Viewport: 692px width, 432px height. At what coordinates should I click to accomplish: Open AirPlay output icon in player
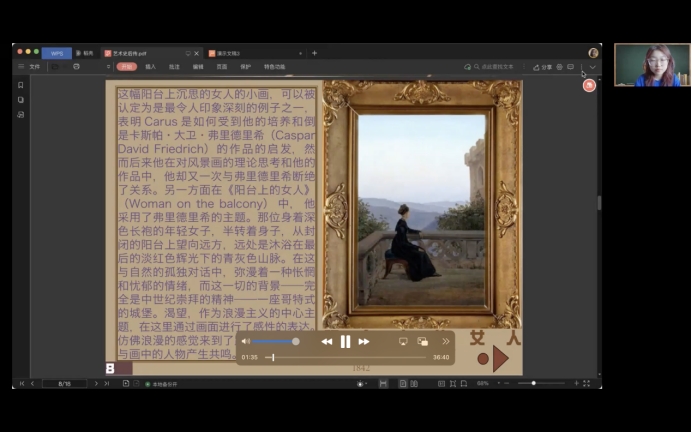(x=403, y=342)
